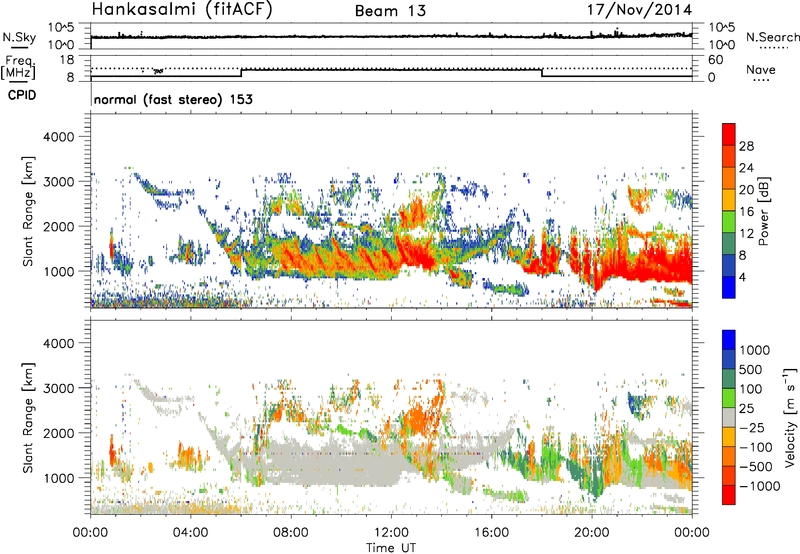Click the blue top of velocity colorbar

click(729, 340)
